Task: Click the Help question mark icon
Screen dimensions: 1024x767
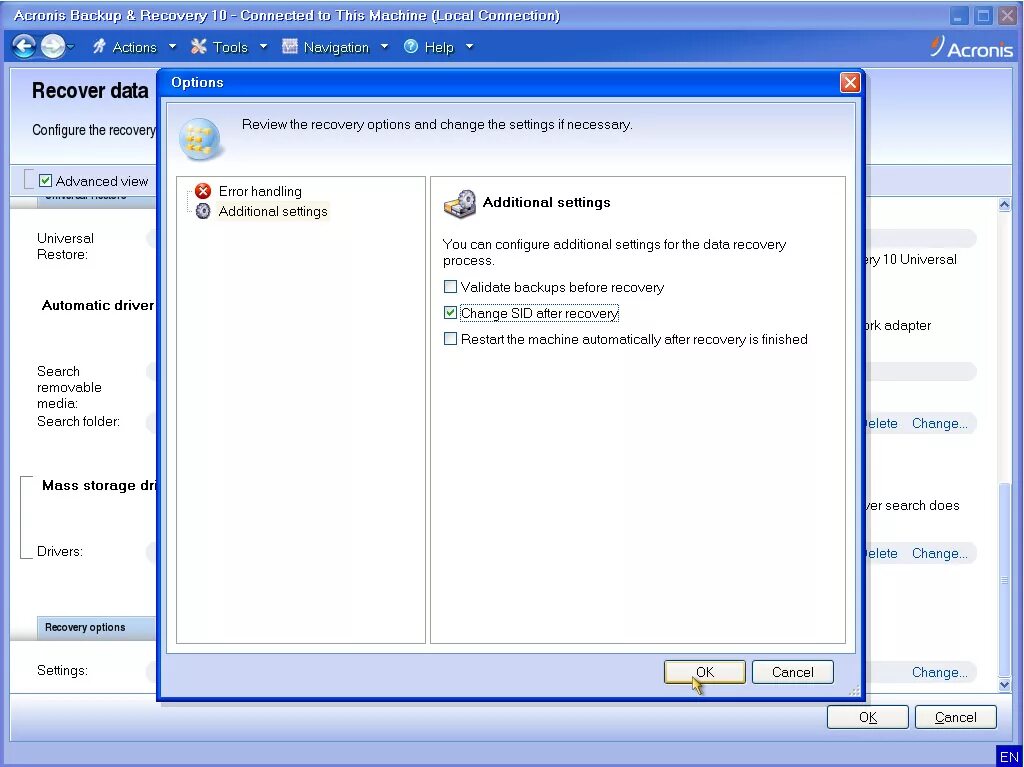Action: [411, 46]
